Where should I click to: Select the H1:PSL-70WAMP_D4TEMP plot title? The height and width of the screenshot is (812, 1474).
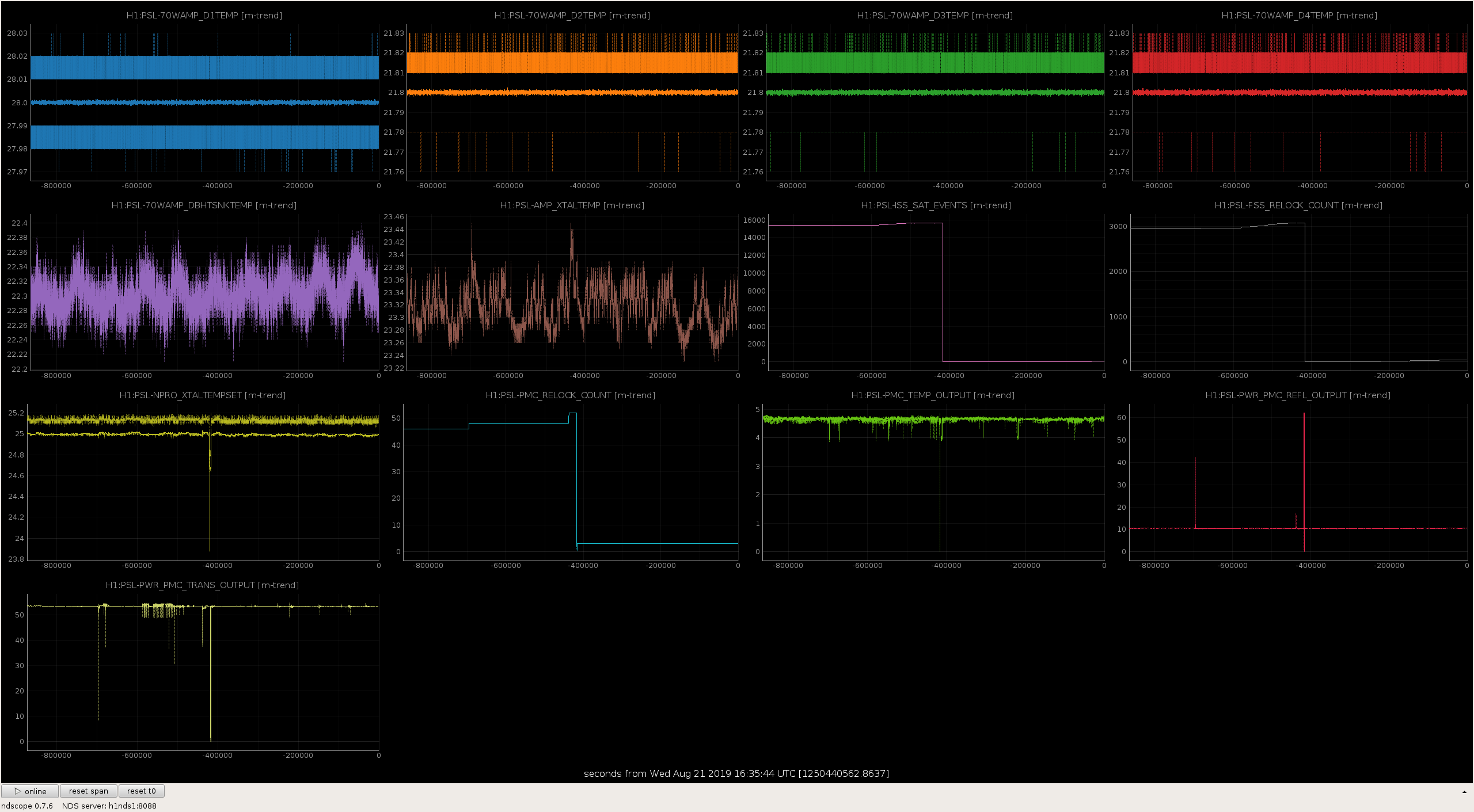click(x=1300, y=16)
